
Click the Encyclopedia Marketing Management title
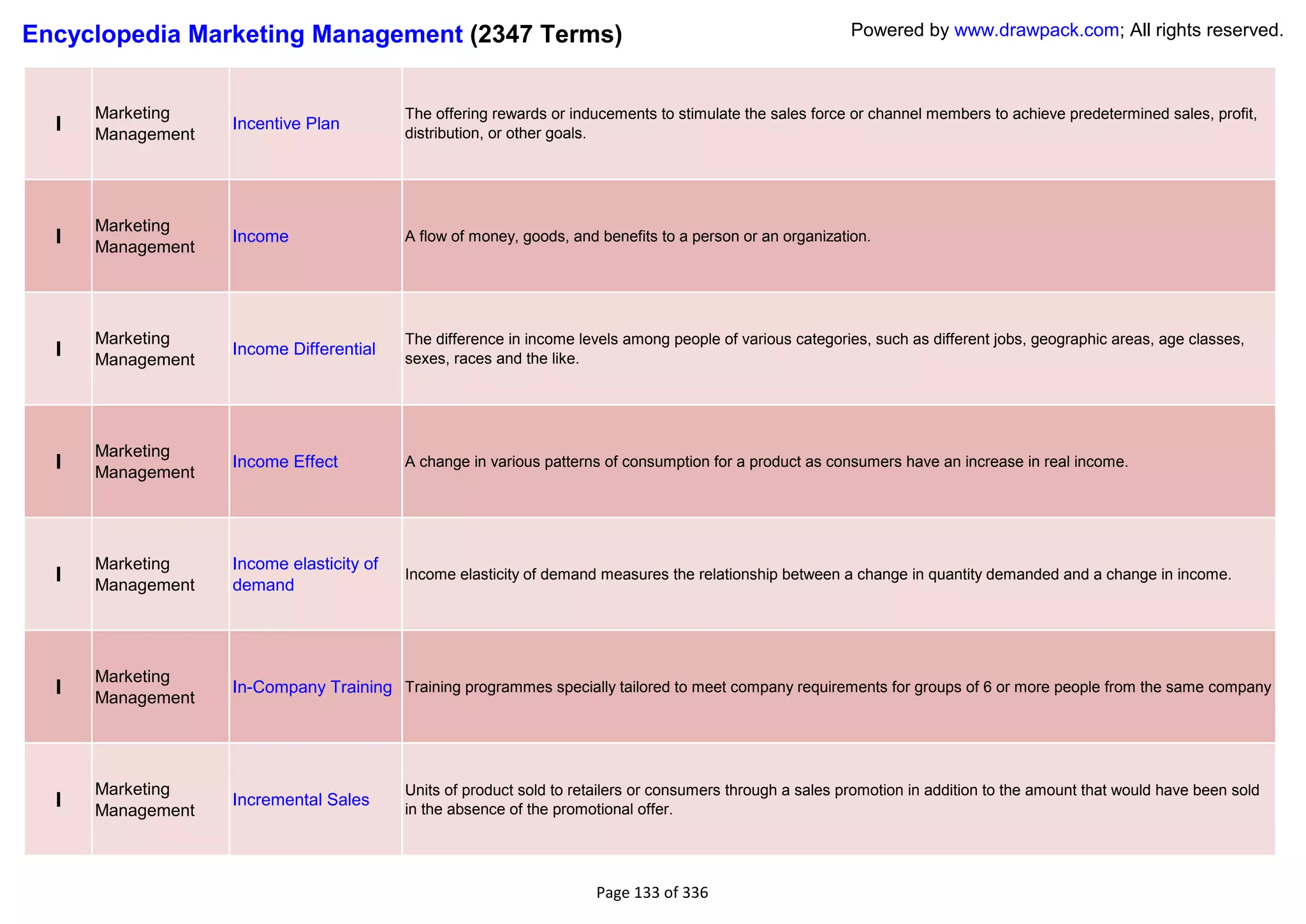click(x=242, y=34)
